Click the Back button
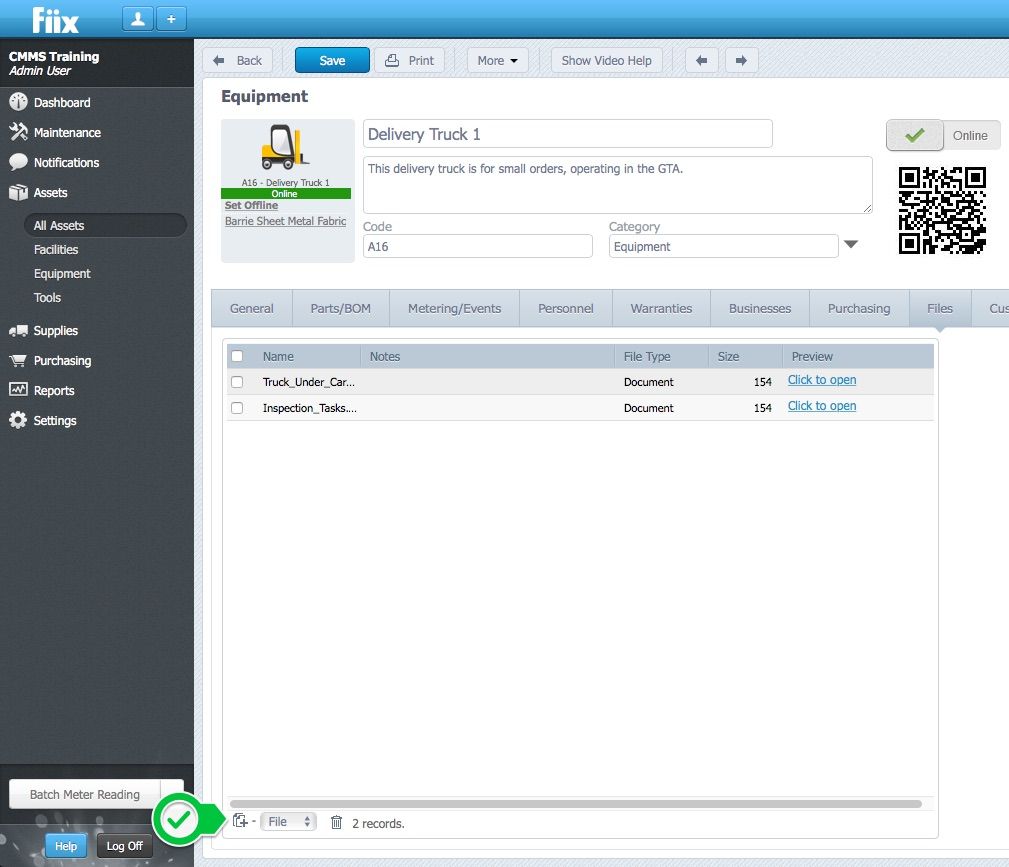Image resolution: width=1009 pixels, height=867 pixels. [237, 61]
